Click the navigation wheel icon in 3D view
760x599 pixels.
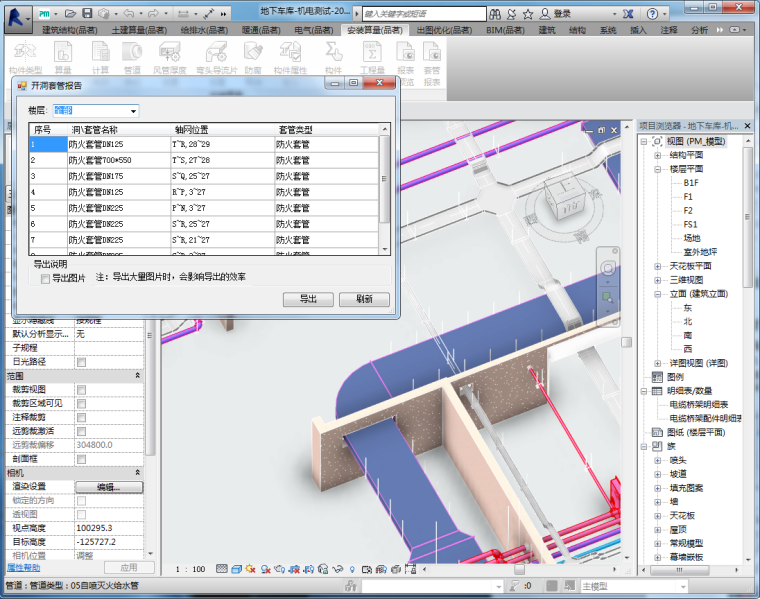[608, 268]
